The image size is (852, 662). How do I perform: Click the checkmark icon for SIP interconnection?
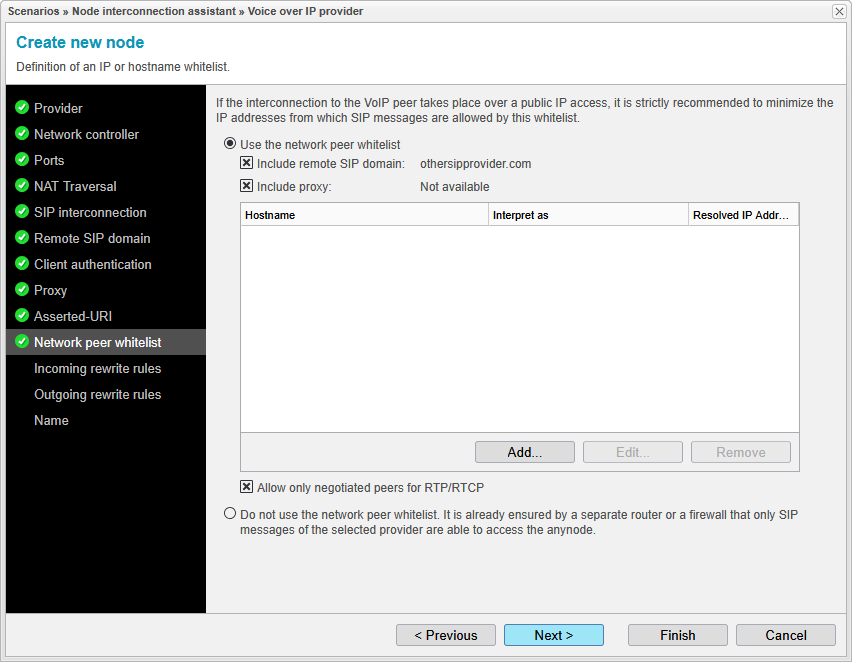tap(21, 212)
